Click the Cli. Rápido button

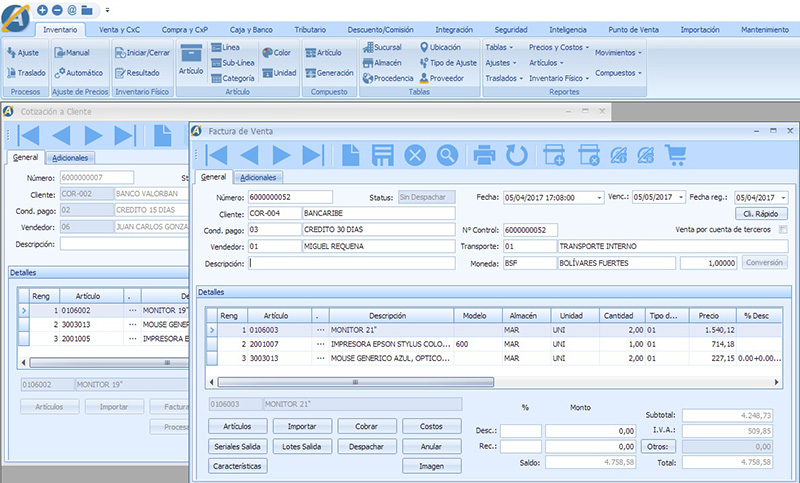[762, 214]
